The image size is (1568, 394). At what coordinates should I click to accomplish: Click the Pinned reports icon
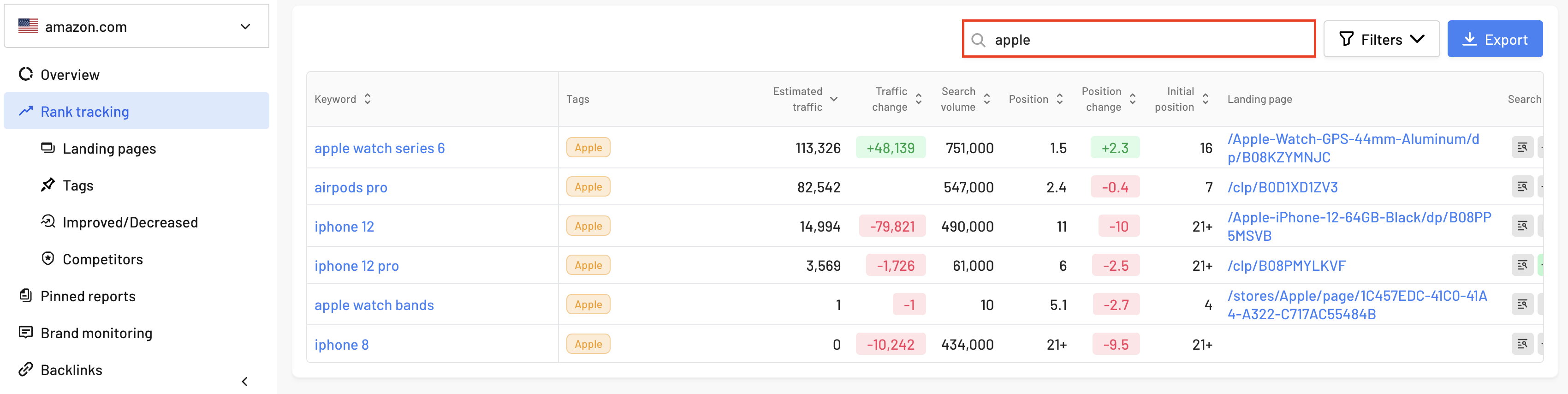[25, 296]
